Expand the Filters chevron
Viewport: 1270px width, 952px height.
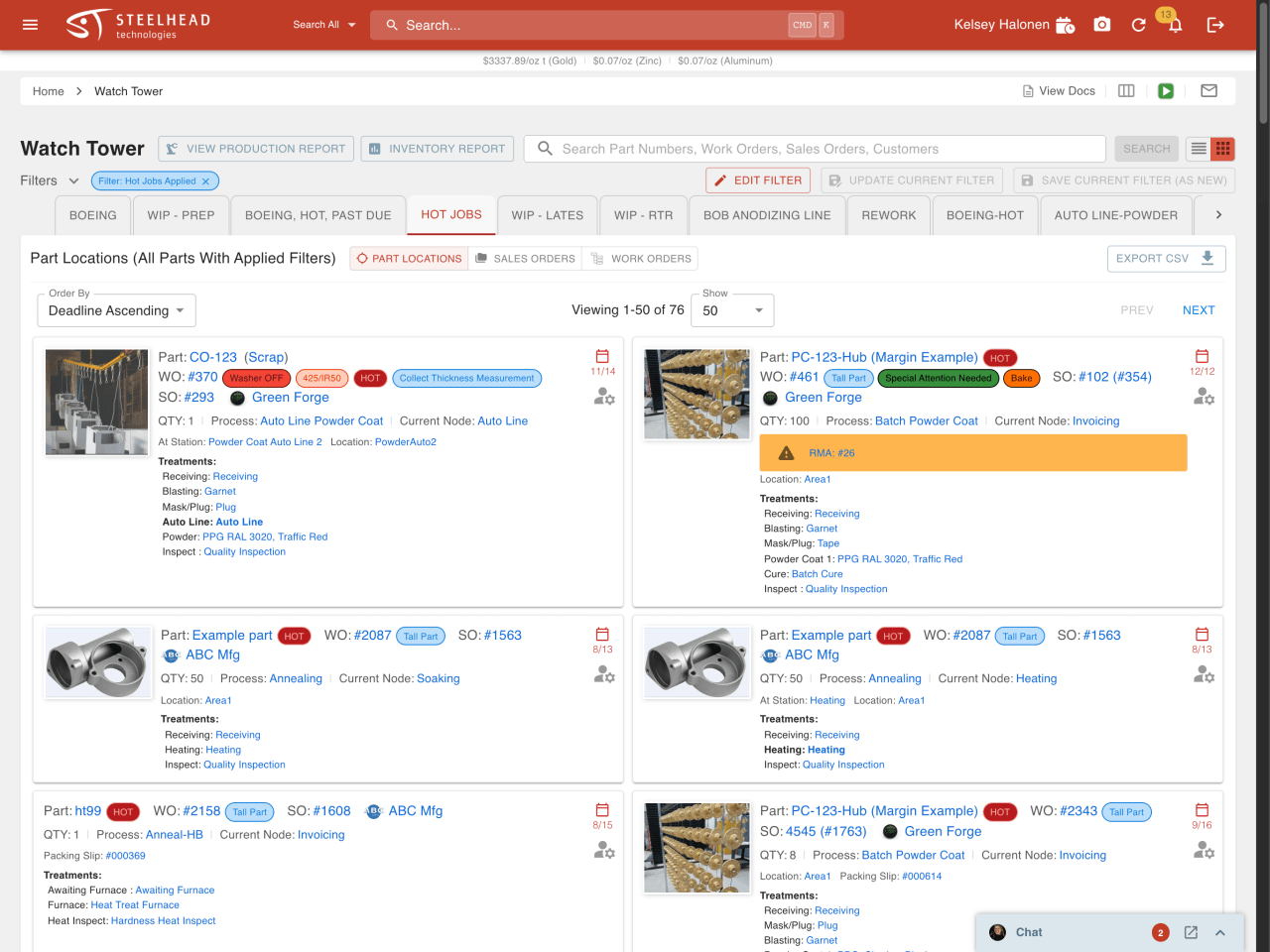73,180
